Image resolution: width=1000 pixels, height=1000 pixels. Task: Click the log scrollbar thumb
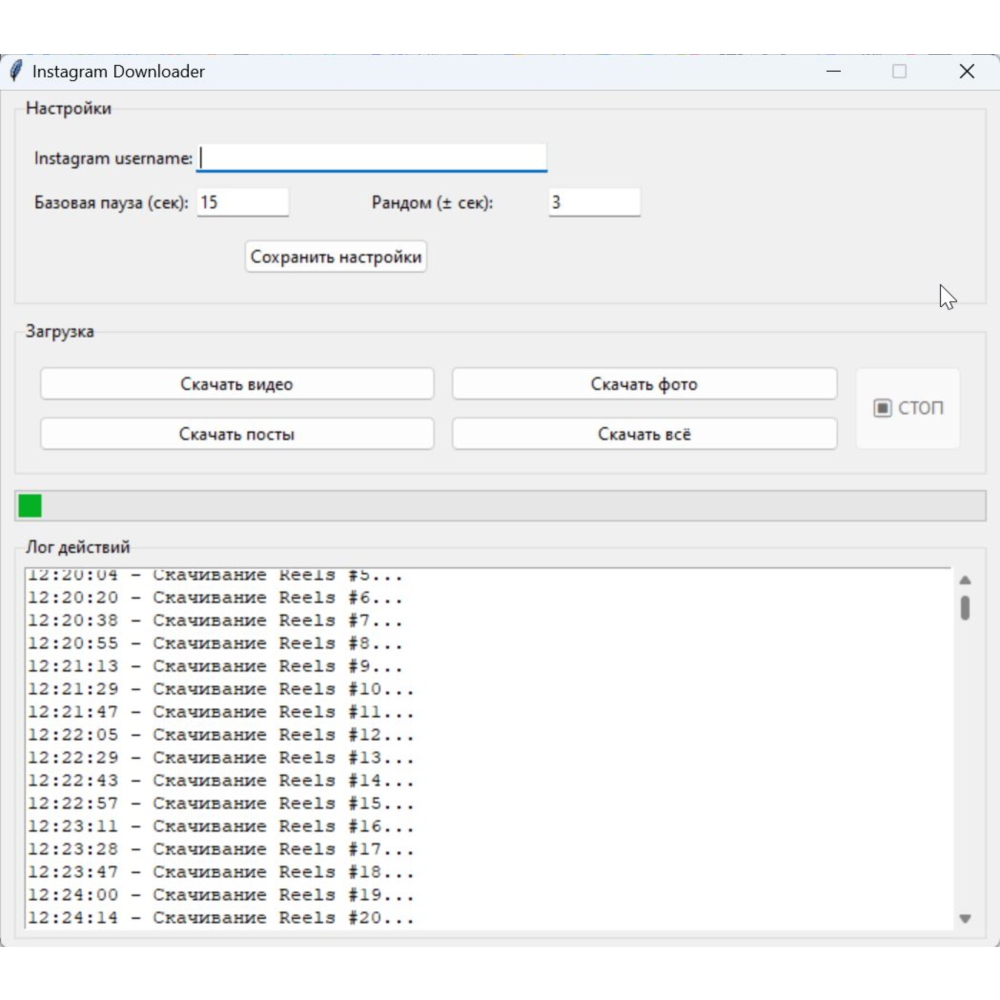click(965, 608)
